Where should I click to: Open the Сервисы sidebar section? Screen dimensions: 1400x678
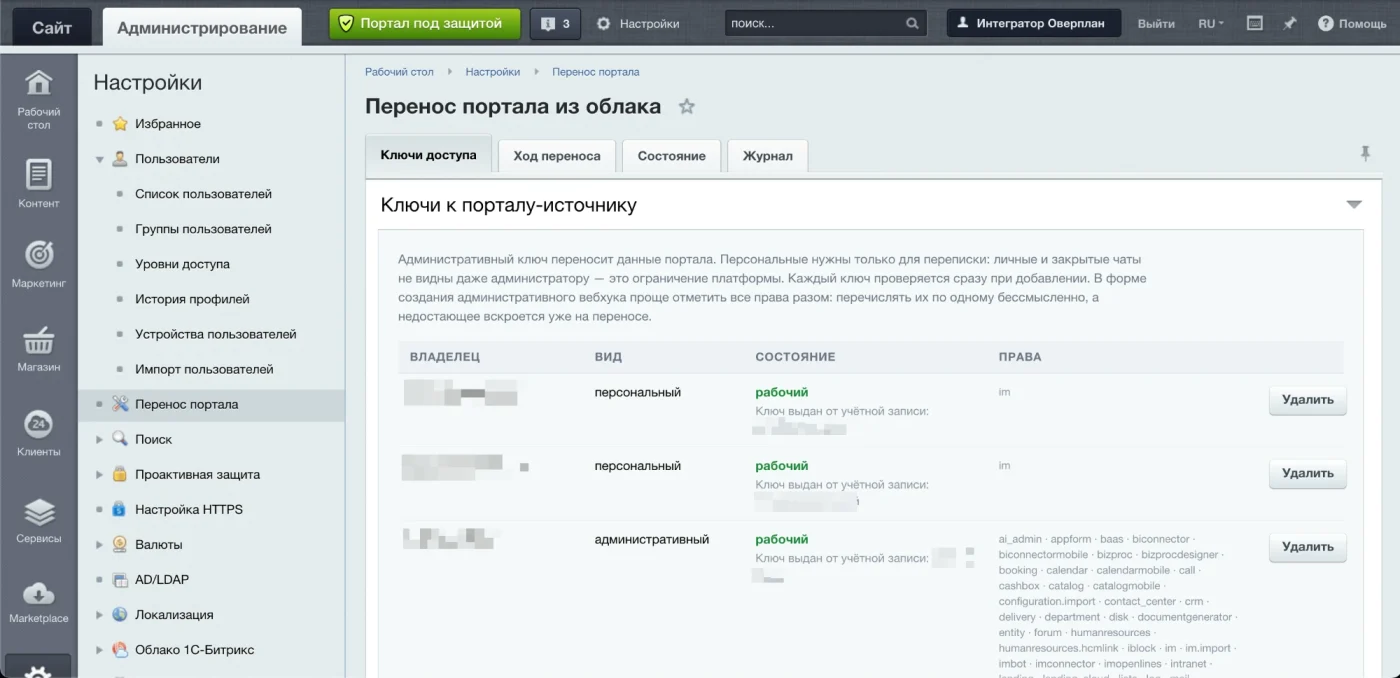click(x=38, y=520)
